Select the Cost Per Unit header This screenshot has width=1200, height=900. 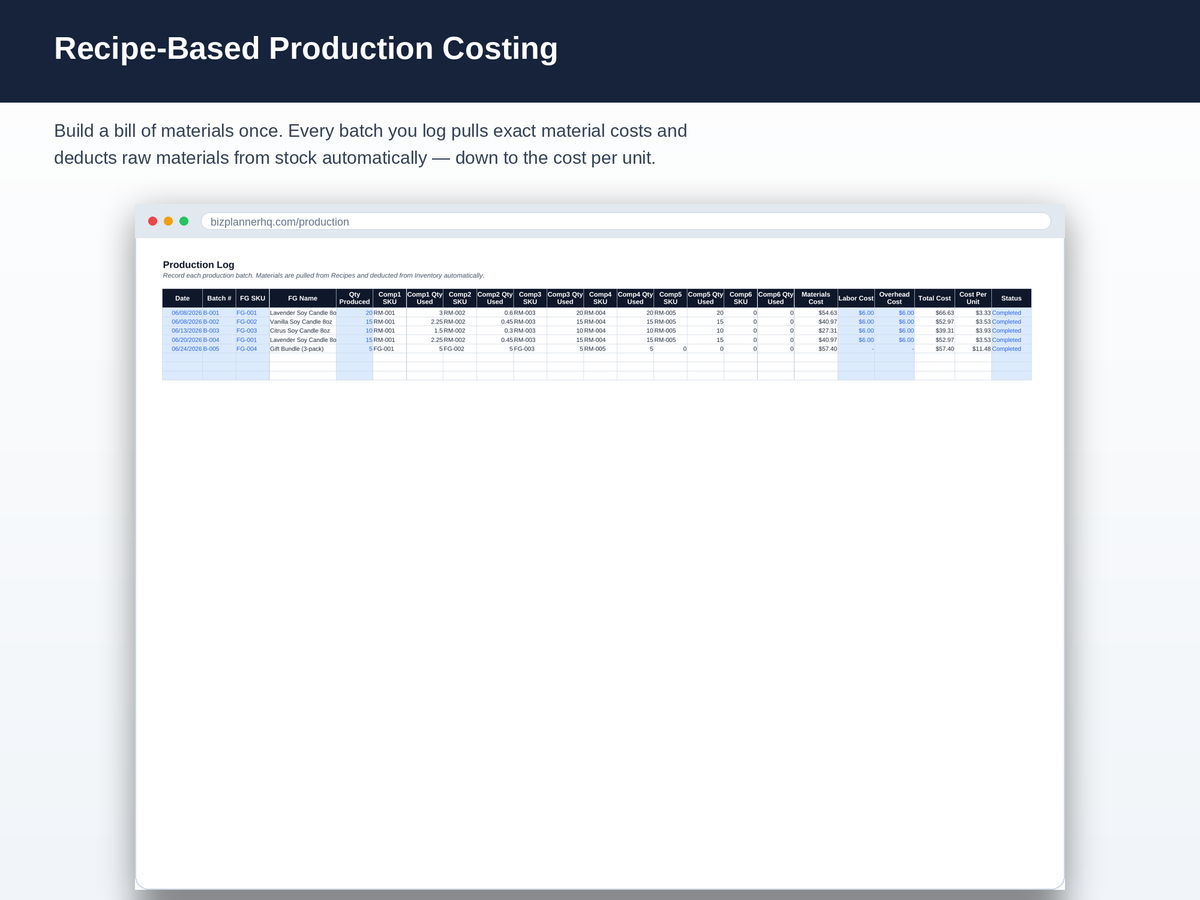pos(973,298)
